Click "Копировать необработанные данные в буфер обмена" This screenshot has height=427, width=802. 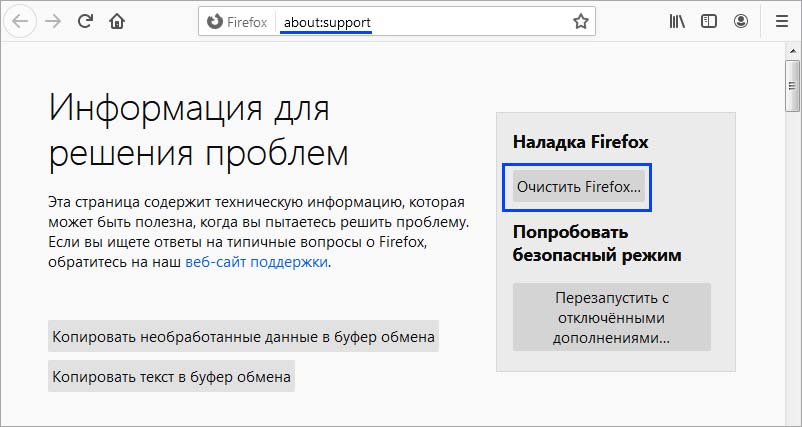pyautogui.click(x=243, y=336)
